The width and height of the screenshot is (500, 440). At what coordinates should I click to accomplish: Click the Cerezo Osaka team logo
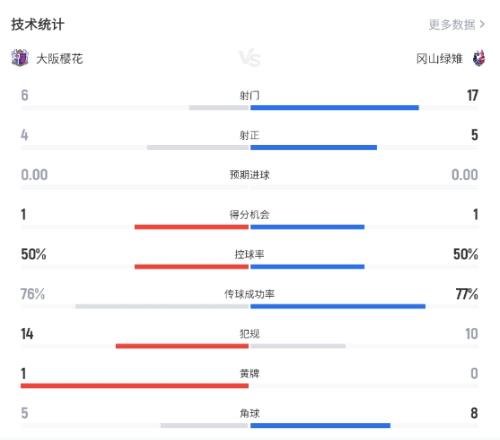20,58
